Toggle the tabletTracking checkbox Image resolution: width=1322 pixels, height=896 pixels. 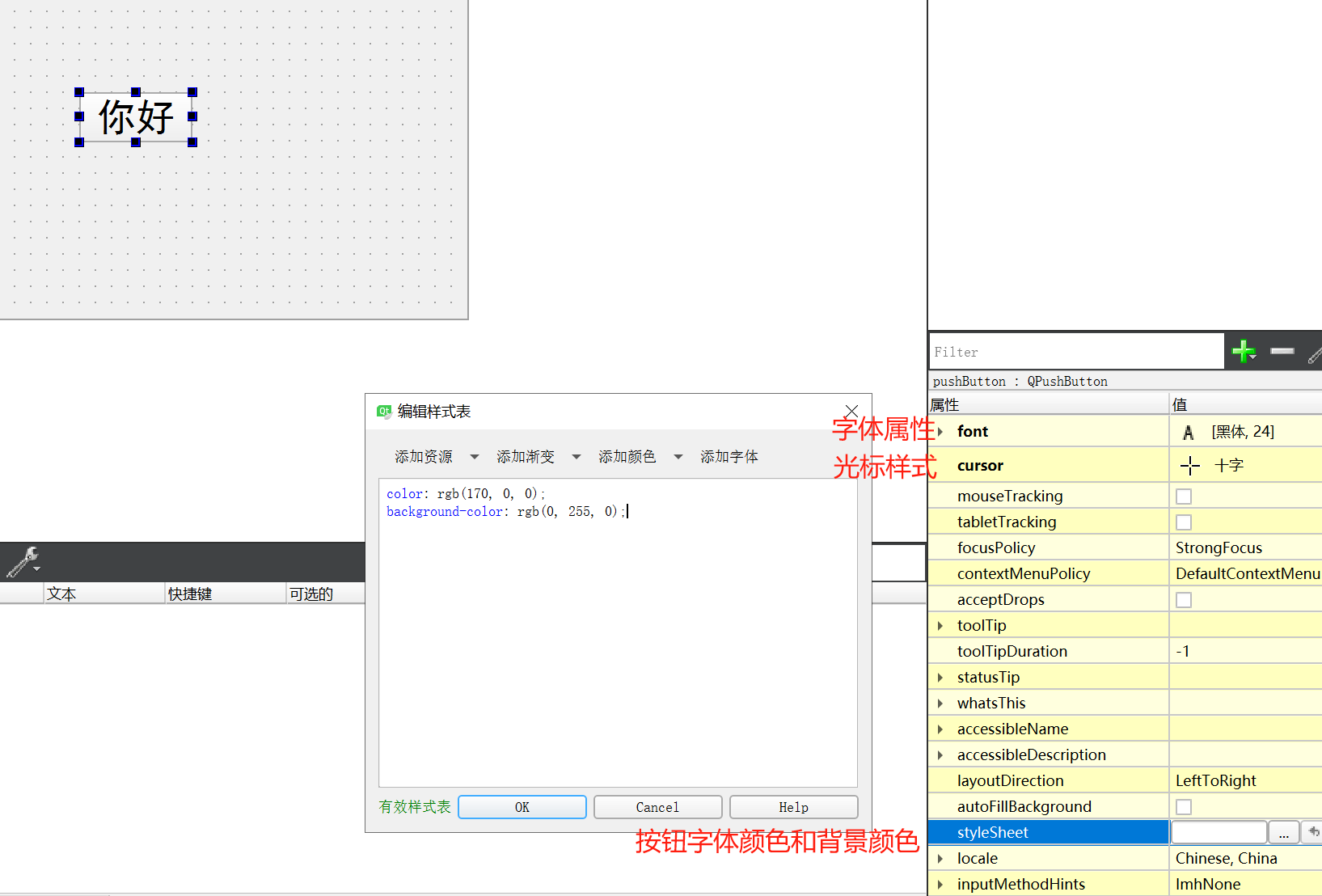tap(1184, 522)
